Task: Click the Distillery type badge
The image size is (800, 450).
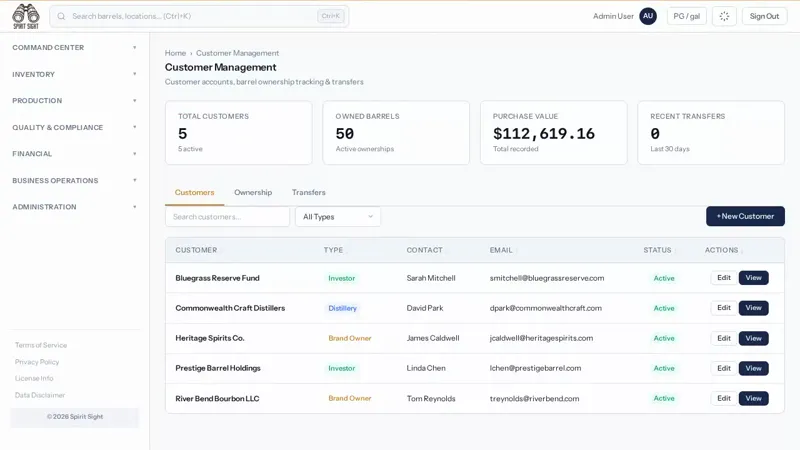Action: click(x=342, y=308)
